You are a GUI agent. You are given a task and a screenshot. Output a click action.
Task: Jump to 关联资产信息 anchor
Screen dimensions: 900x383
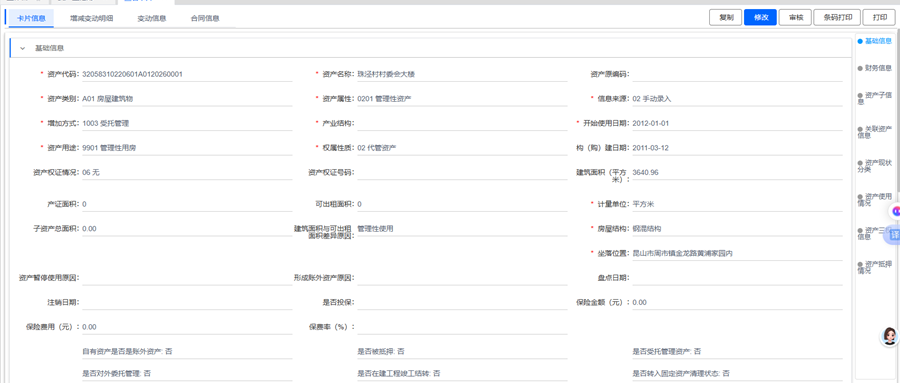[875, 132]
